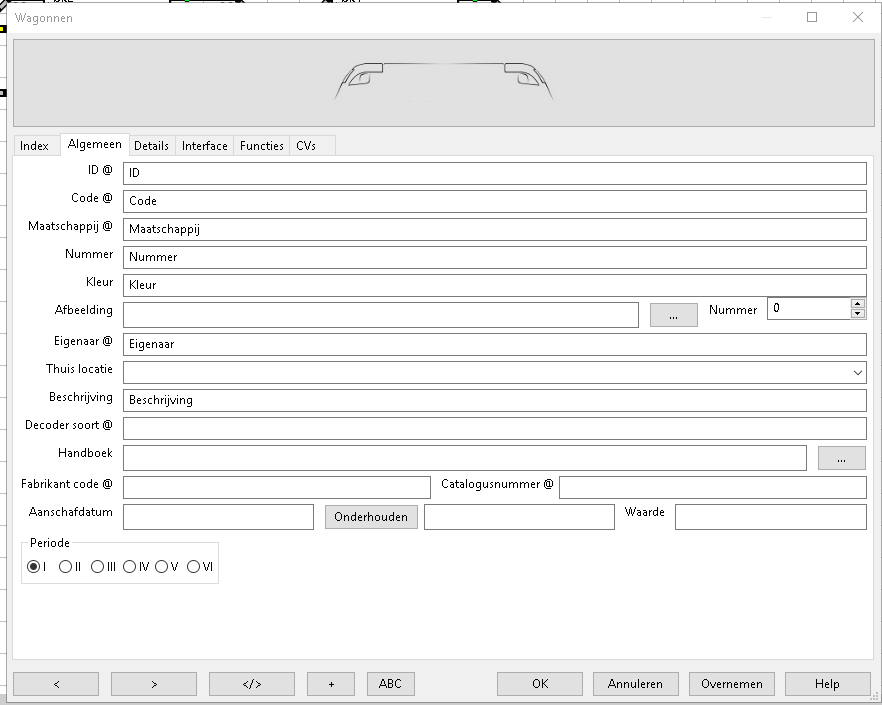Image resolution: width=882 pixels, height=705 pixels.
Task: Click the next wagon '>' button
Action: [x=154, y=684]
